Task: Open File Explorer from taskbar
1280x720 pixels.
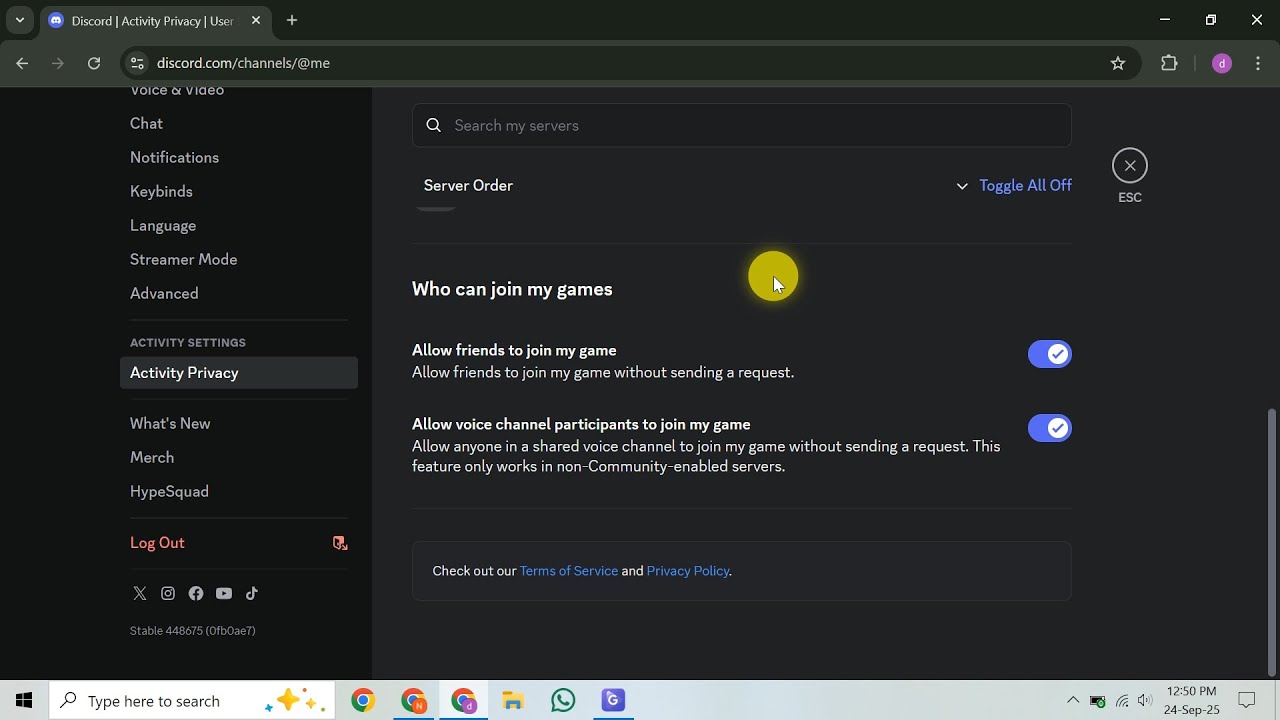Action: 513,701
